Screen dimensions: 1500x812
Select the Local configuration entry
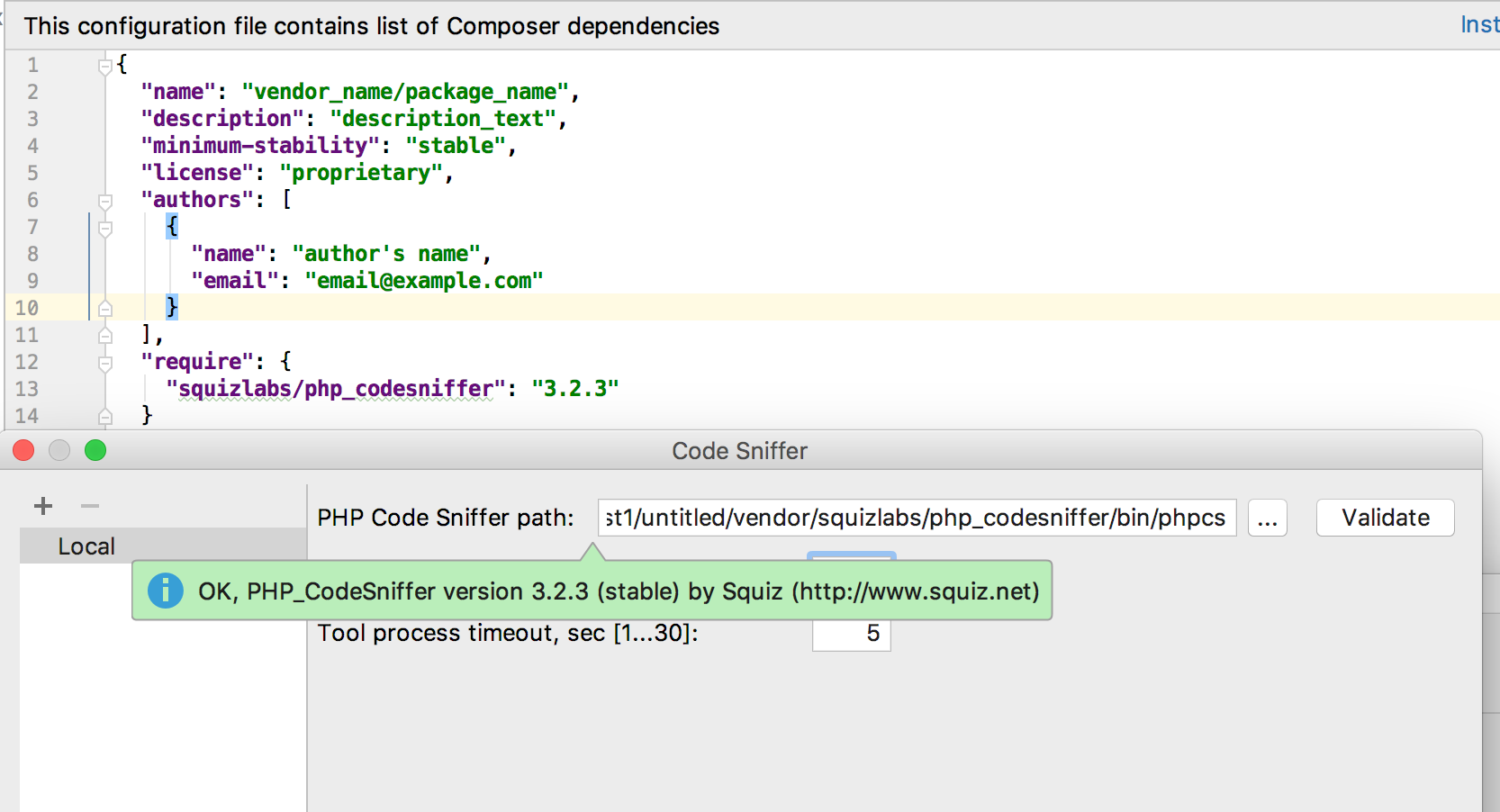pyautogui.click(x=163, y=546)
